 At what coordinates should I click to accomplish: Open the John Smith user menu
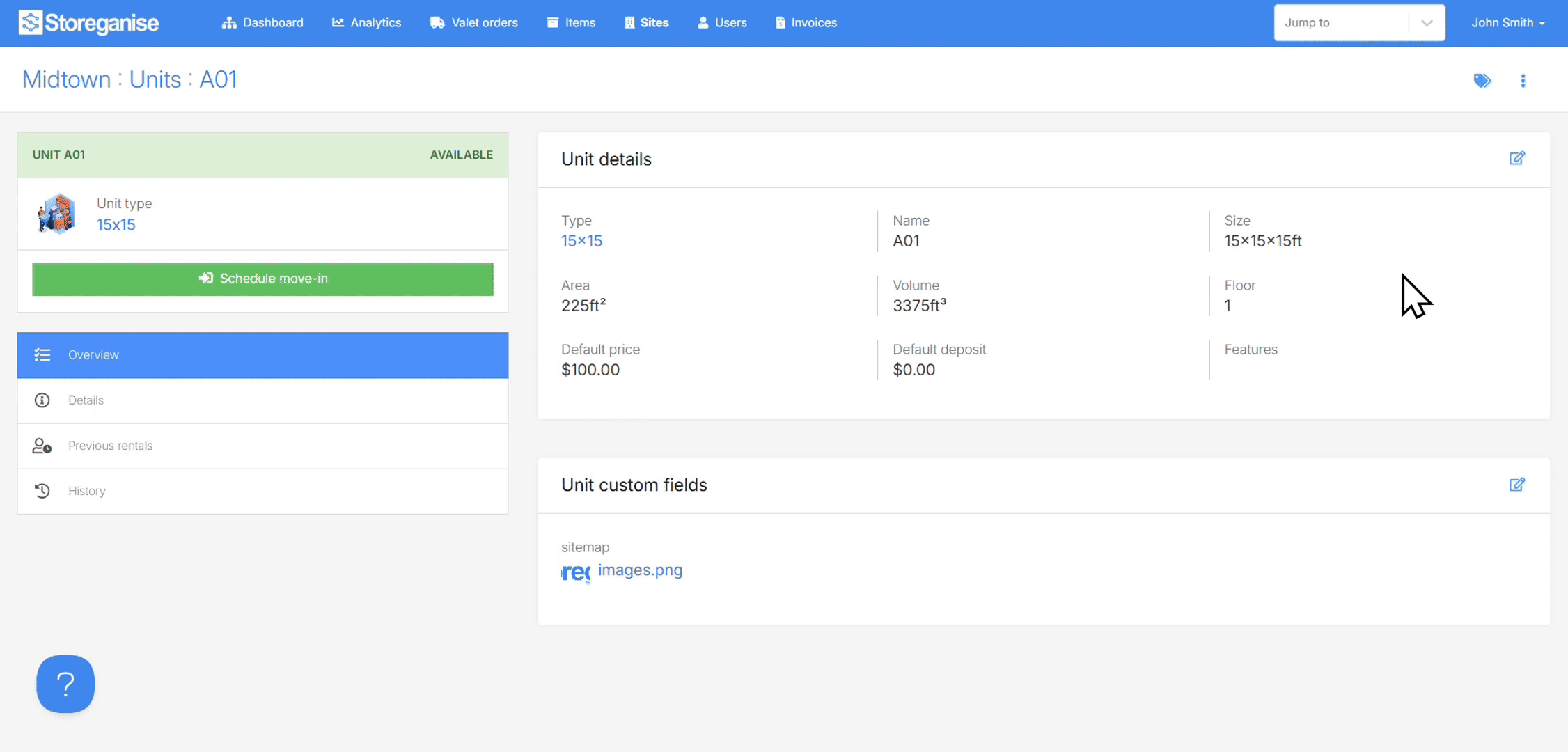[1507, 23]
